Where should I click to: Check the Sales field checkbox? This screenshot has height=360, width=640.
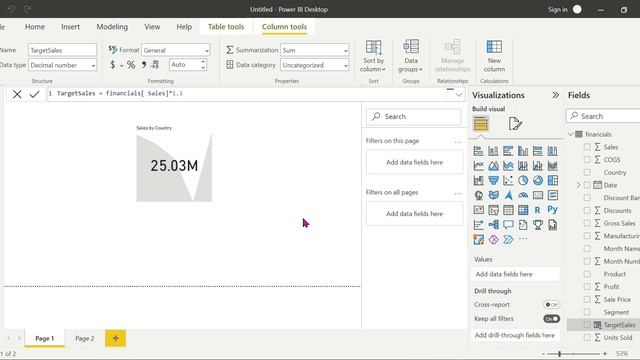tap(587, 147)
